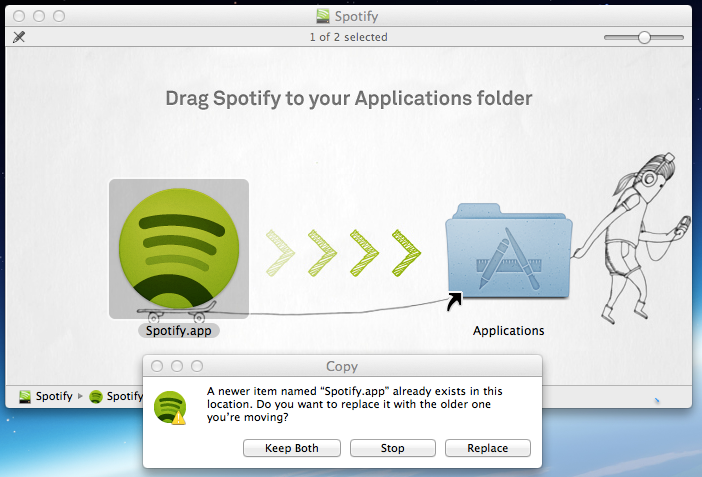Select the Spotify.app icon
This screenshot has height=477, width=702.
click(179, 249)
